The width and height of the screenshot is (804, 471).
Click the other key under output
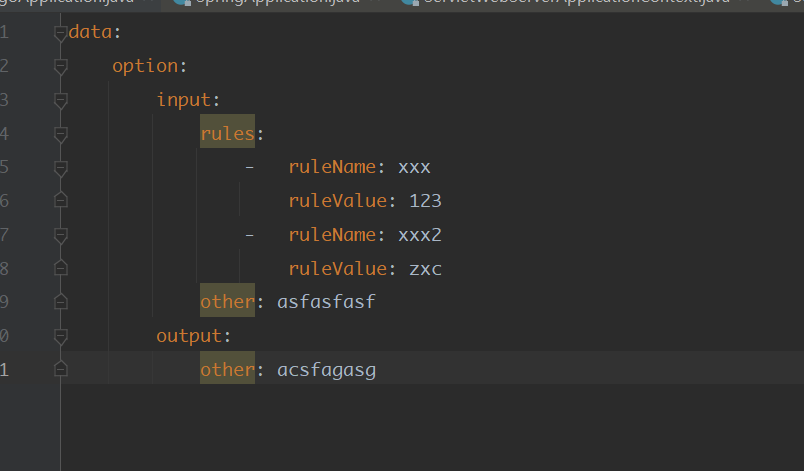point(227,370)
